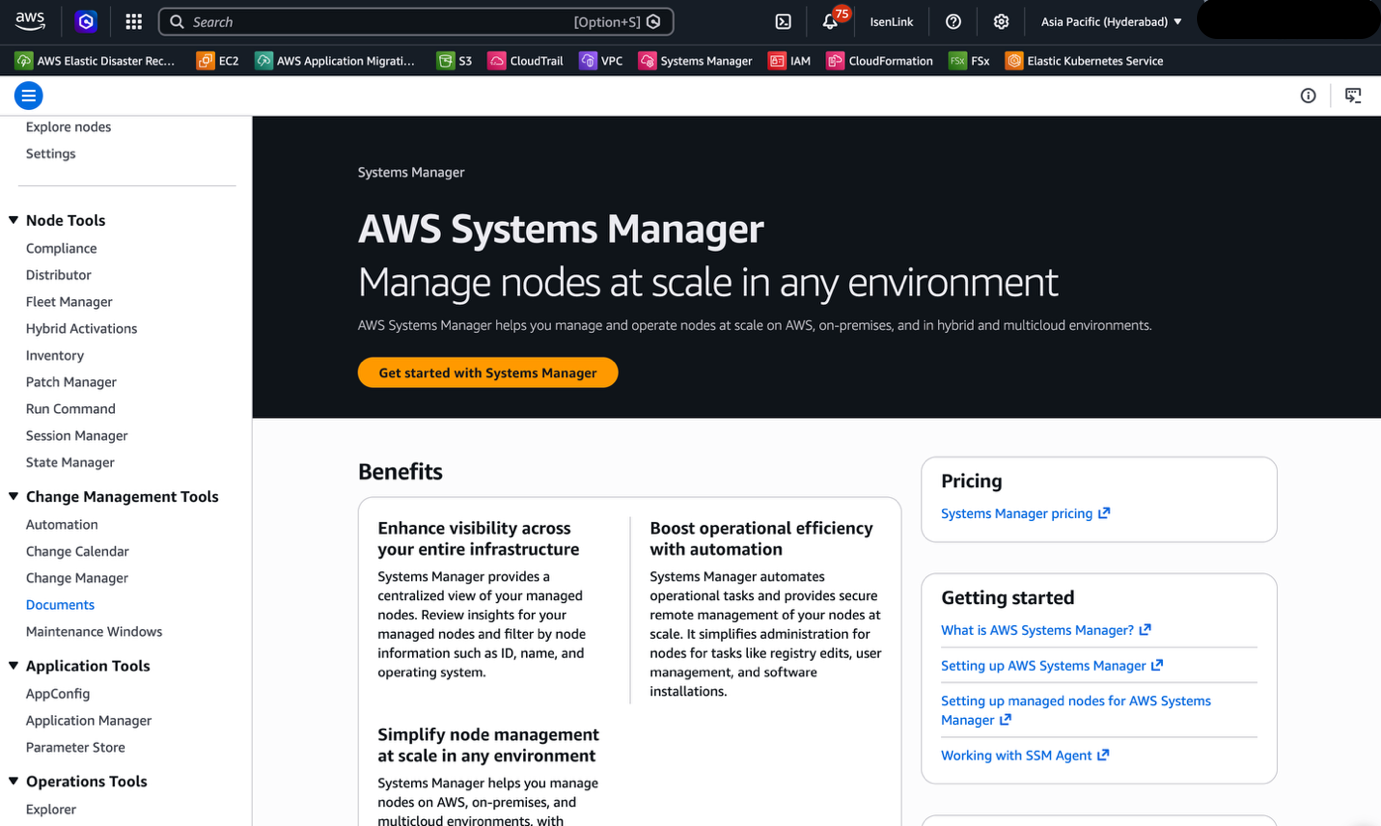Open What is AWS Systems Manager link
Viewport: 1381px width, 826px height.
1046,630
